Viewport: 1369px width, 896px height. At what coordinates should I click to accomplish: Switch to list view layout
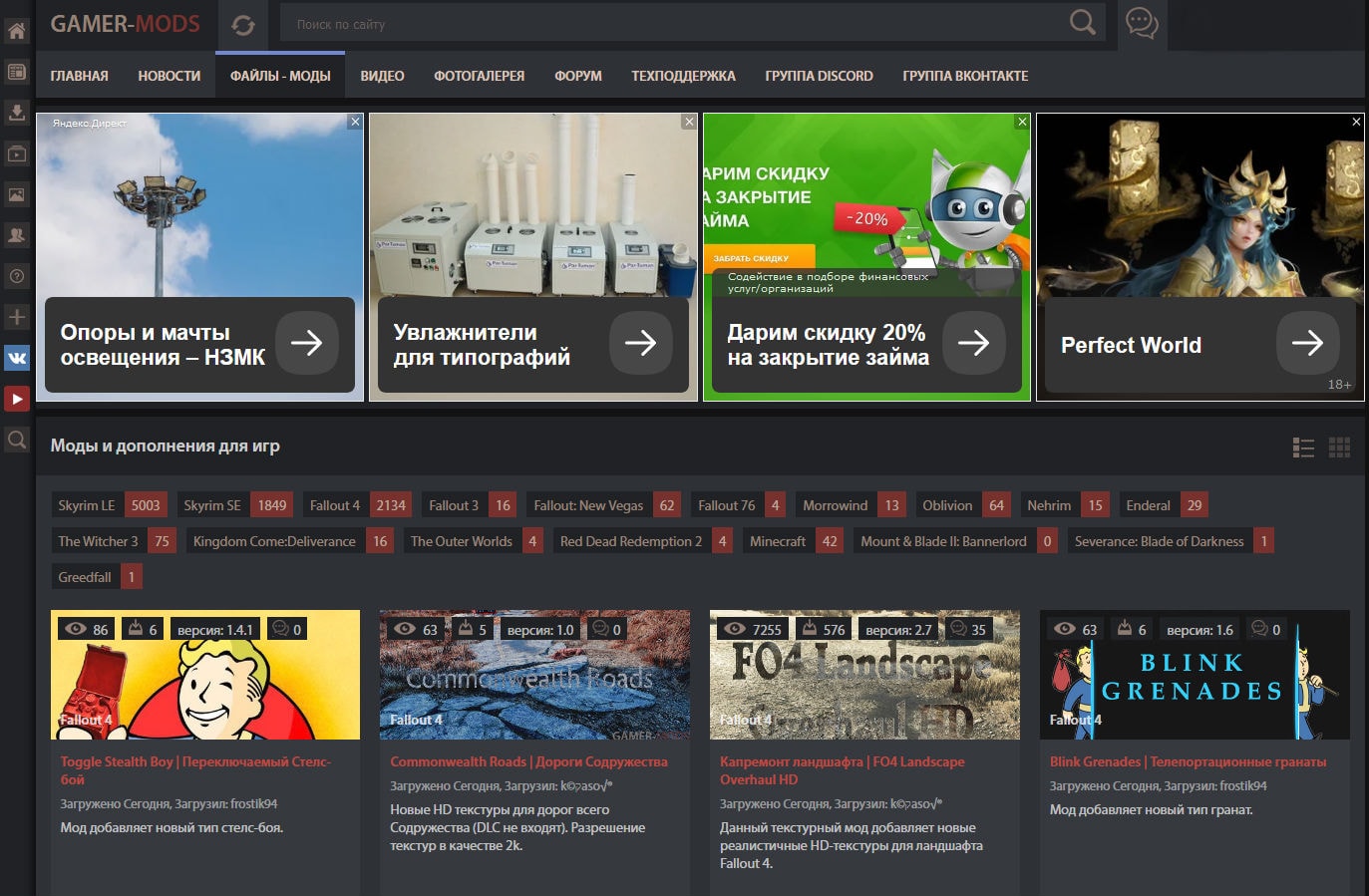1303,448
